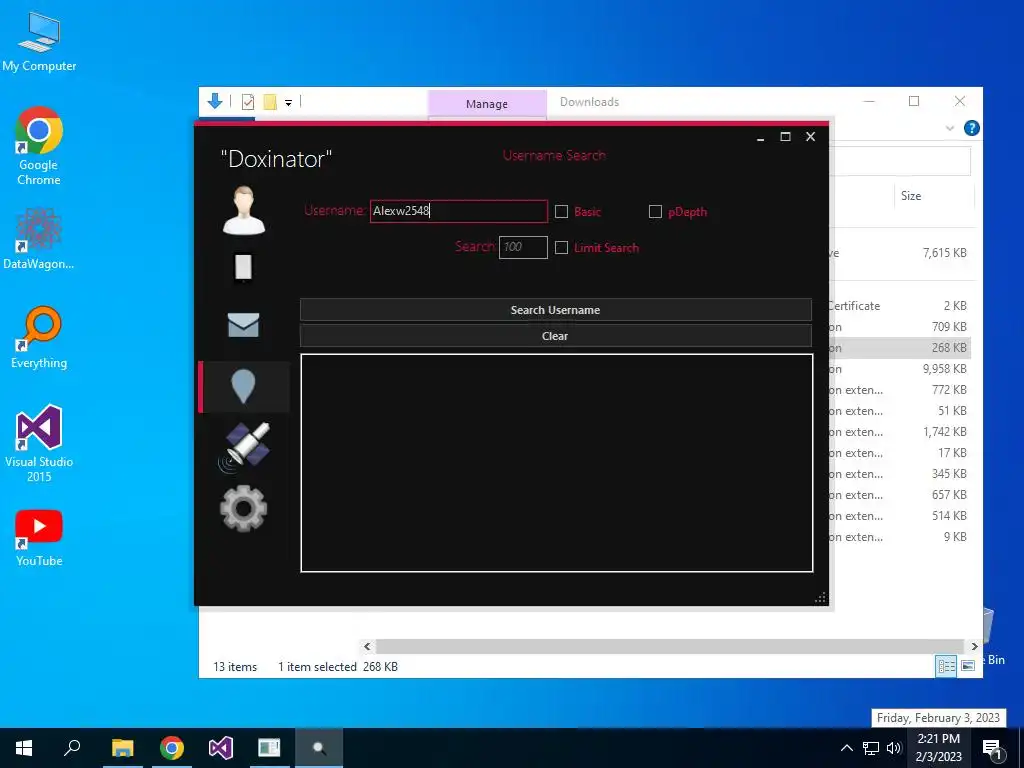
Task: Open Google Chrome desktop shortcut
Action: coord(39,146)
